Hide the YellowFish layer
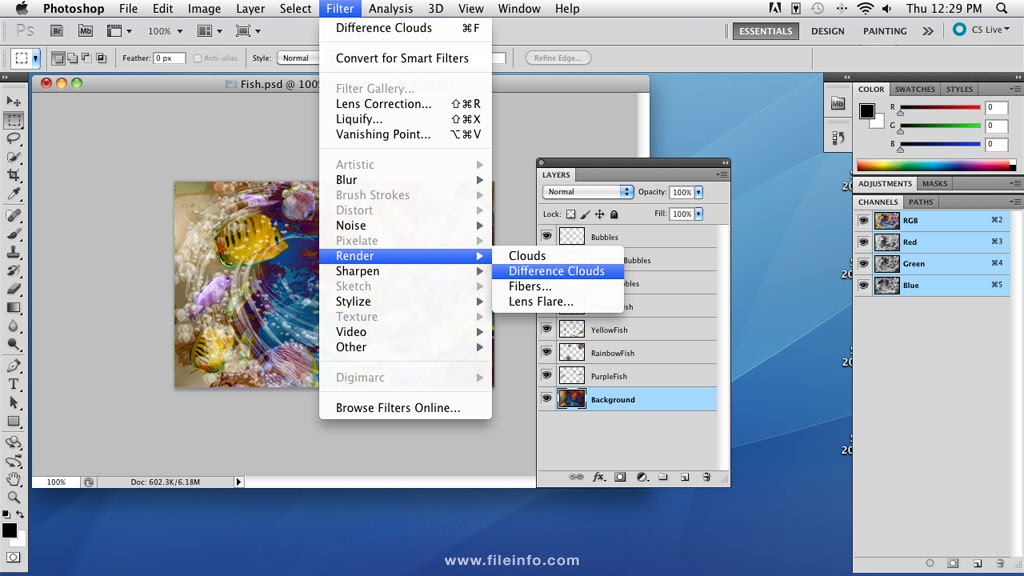This screenshot has height=576, width=1024. (x=547, y=330)
